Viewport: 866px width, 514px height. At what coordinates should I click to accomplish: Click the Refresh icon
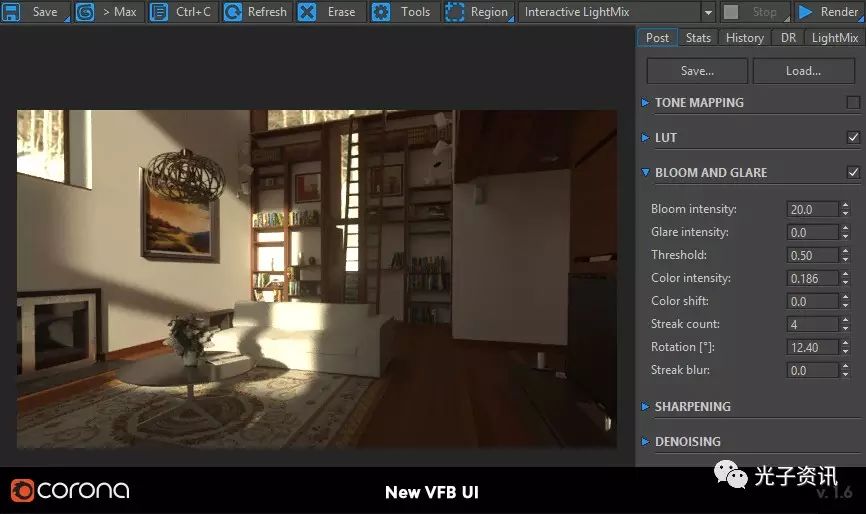[x=233, y=12]
